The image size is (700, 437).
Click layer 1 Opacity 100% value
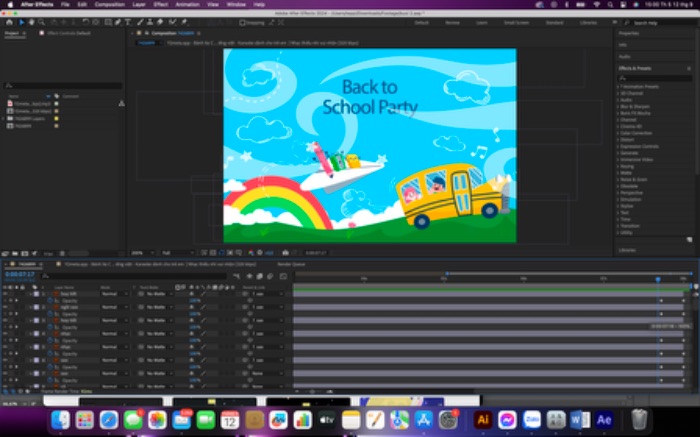[195, 300]
